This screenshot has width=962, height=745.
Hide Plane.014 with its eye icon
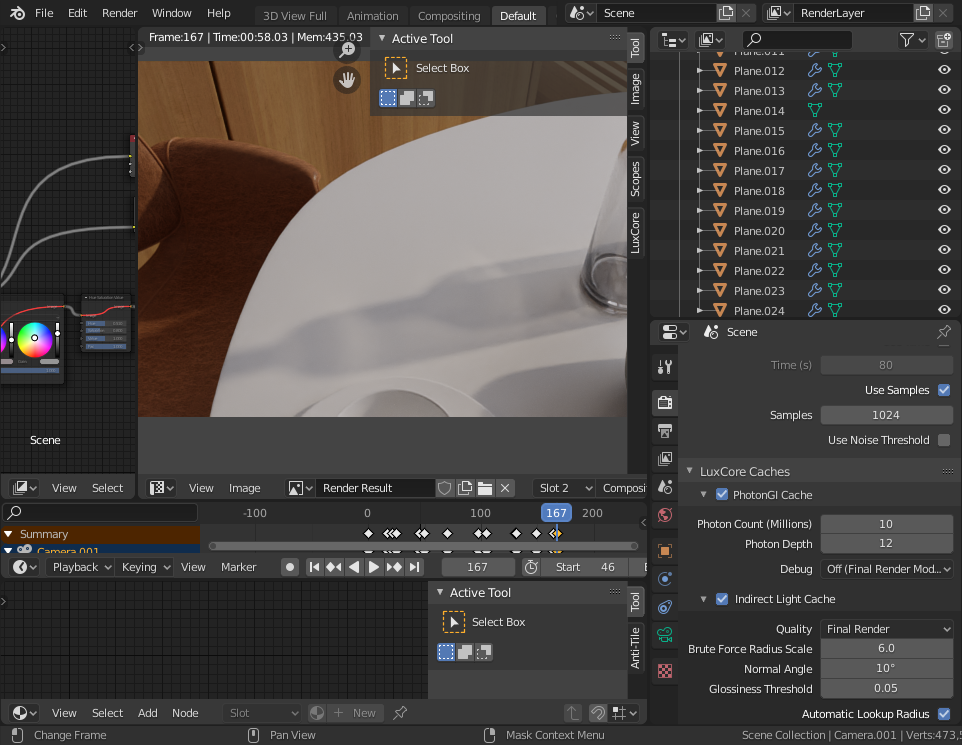[943, 111]
